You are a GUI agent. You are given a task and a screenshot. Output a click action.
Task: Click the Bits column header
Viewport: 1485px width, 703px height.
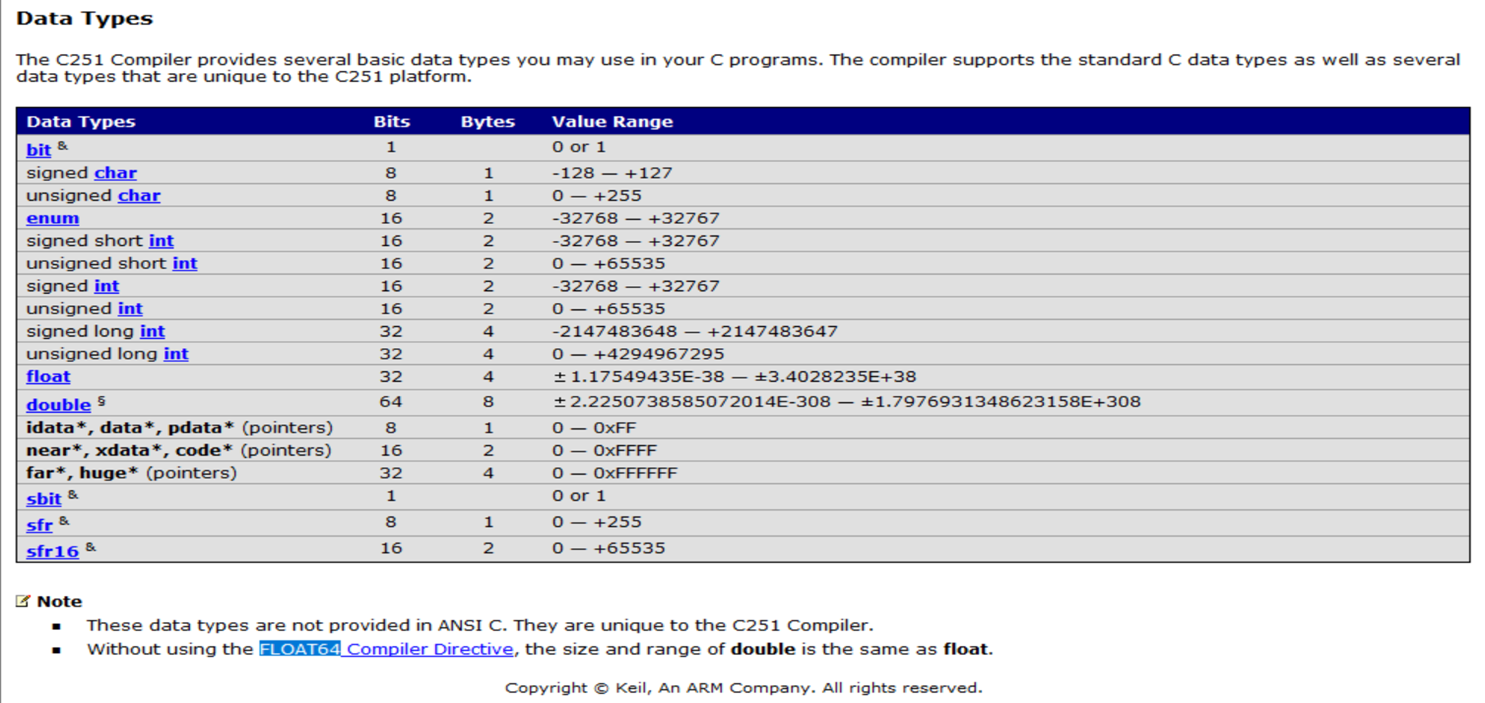[392, 122]
